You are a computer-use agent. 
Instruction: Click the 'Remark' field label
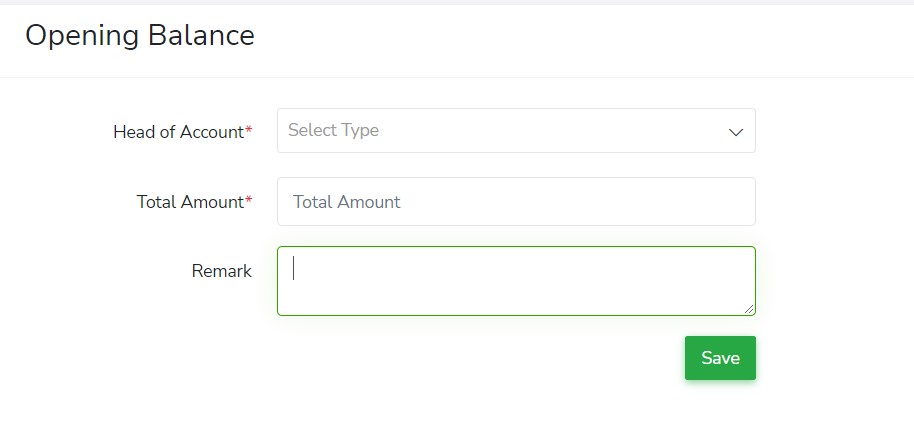pos(221,271)
